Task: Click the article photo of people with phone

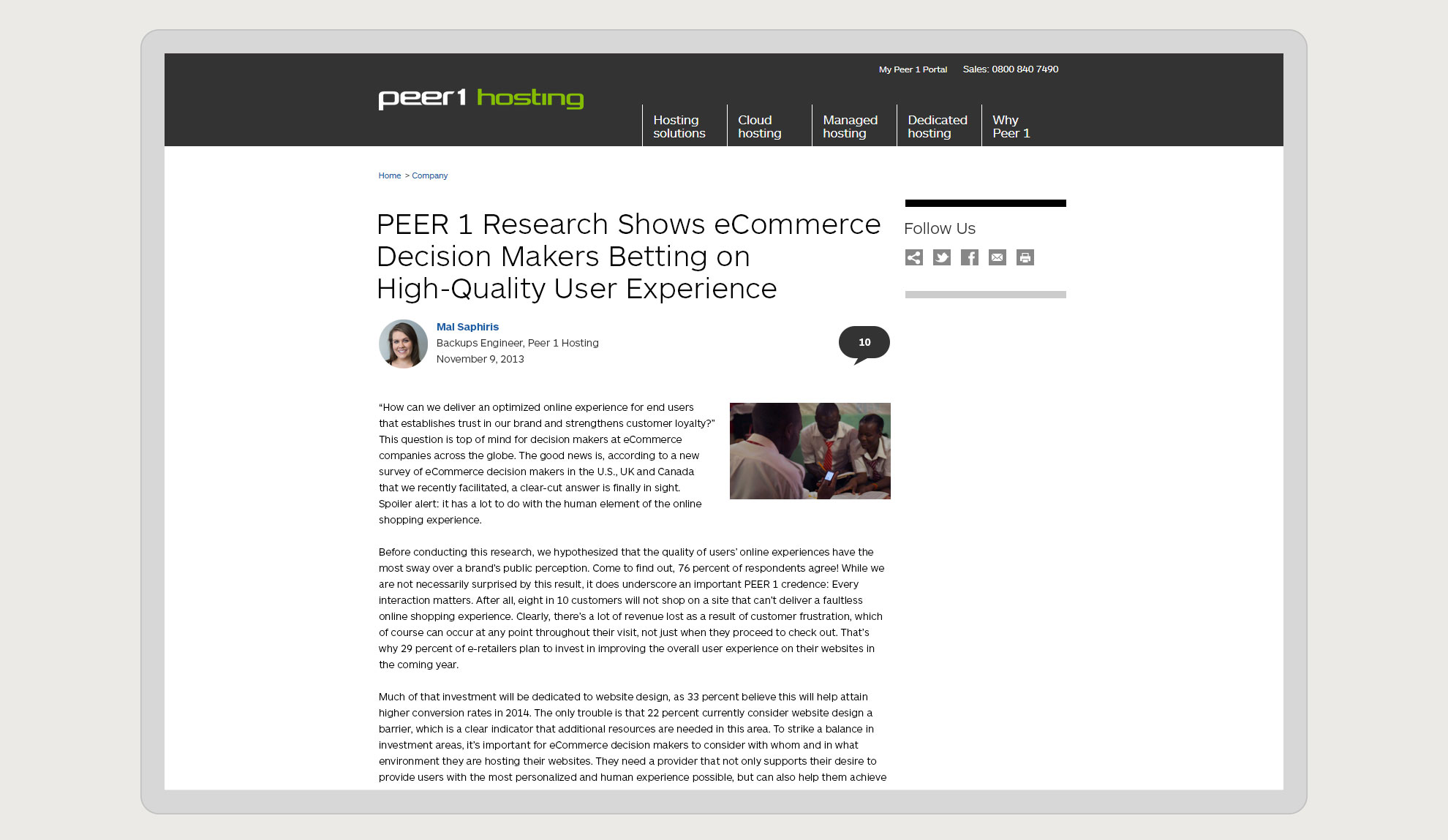Action: tap(810, 451)
